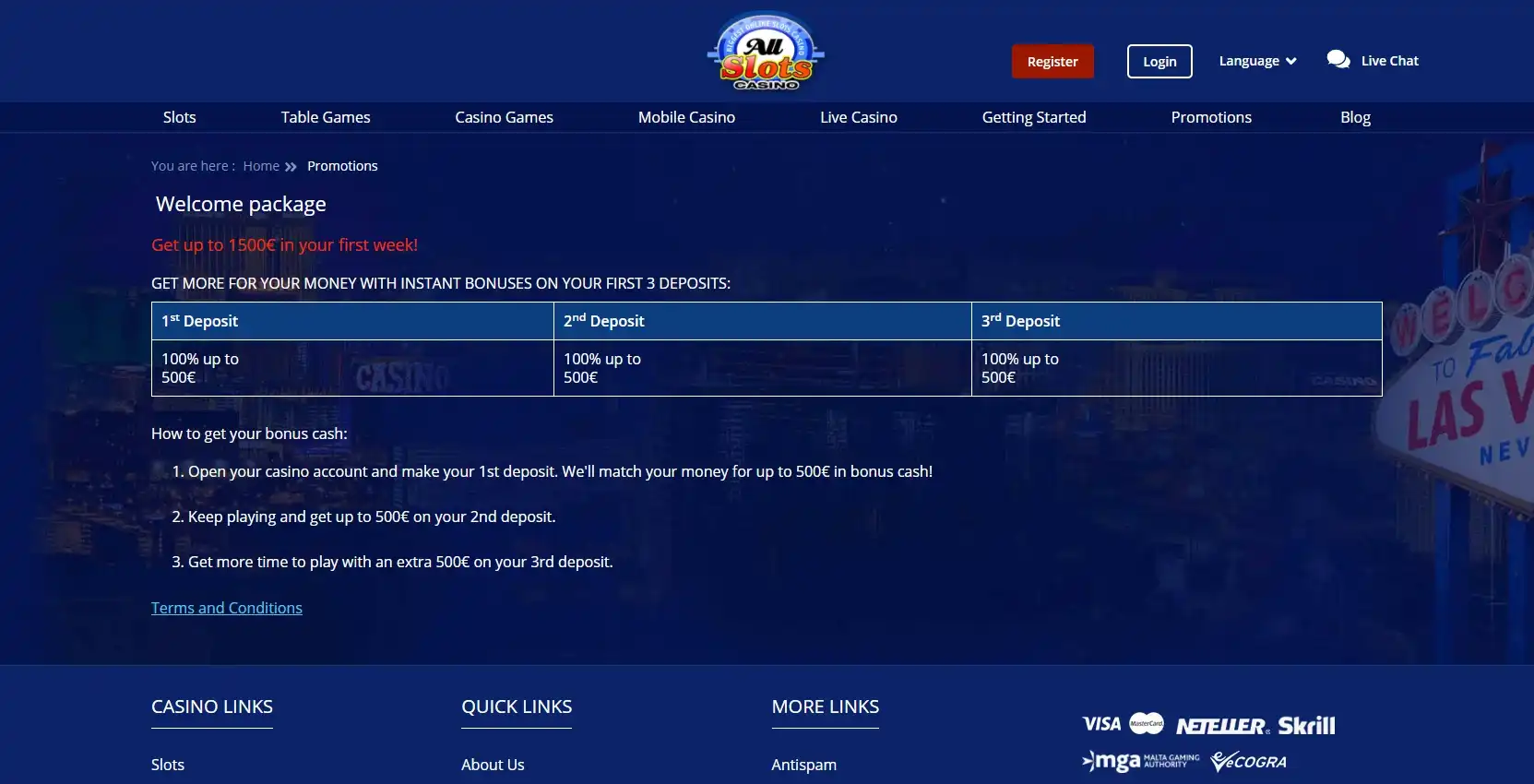Click the Skrill payment logo
This screenshot has height=784, width=1534.
(x=1306, y=726)
